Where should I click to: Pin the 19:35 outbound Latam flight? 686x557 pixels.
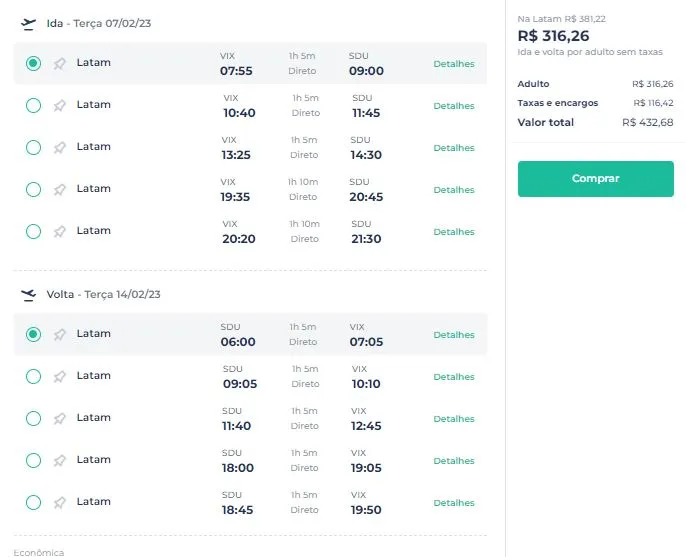click(60, 190)
